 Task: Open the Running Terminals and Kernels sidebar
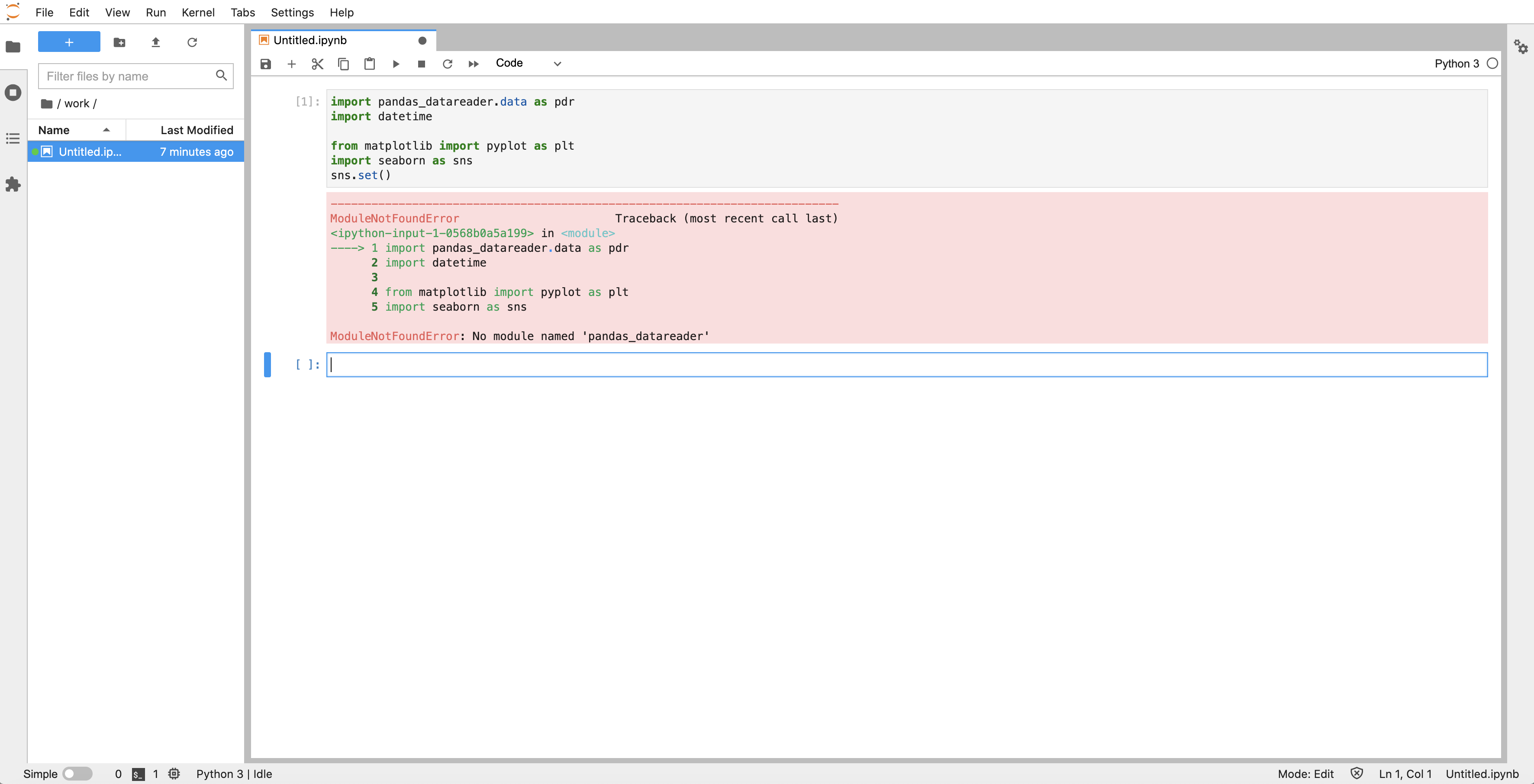pyautogui.click(x=13, y=93)
